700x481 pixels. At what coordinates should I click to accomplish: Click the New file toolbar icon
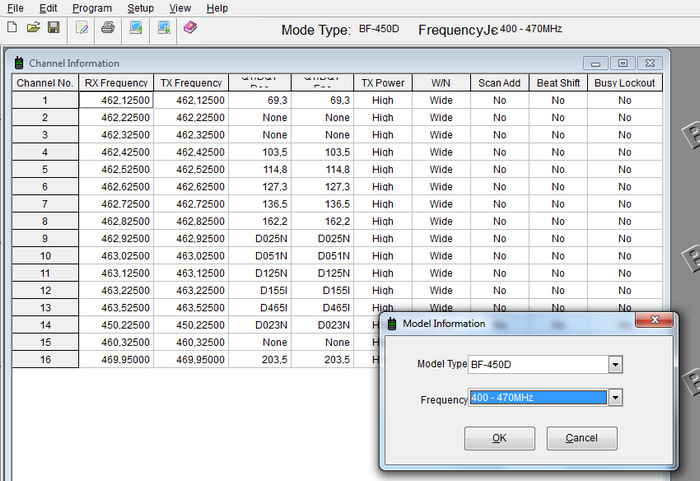point(12,27)
